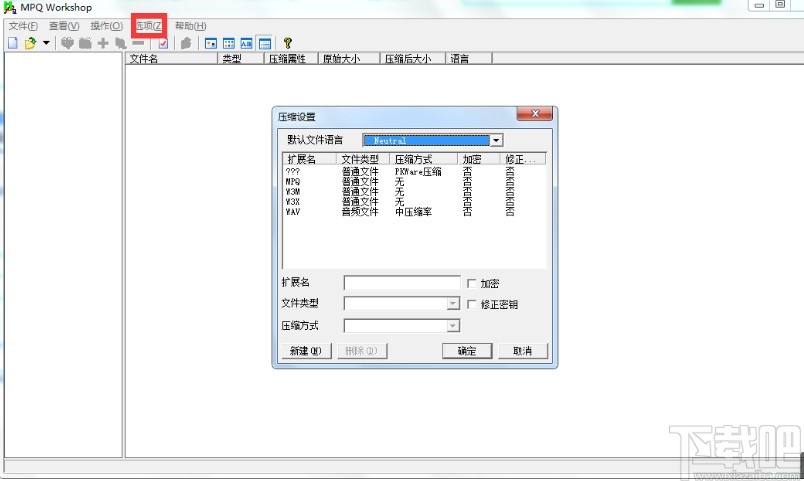Click the greyed rename file icon after plus
This screenshot has height=481, width=804.
[120, 43]
